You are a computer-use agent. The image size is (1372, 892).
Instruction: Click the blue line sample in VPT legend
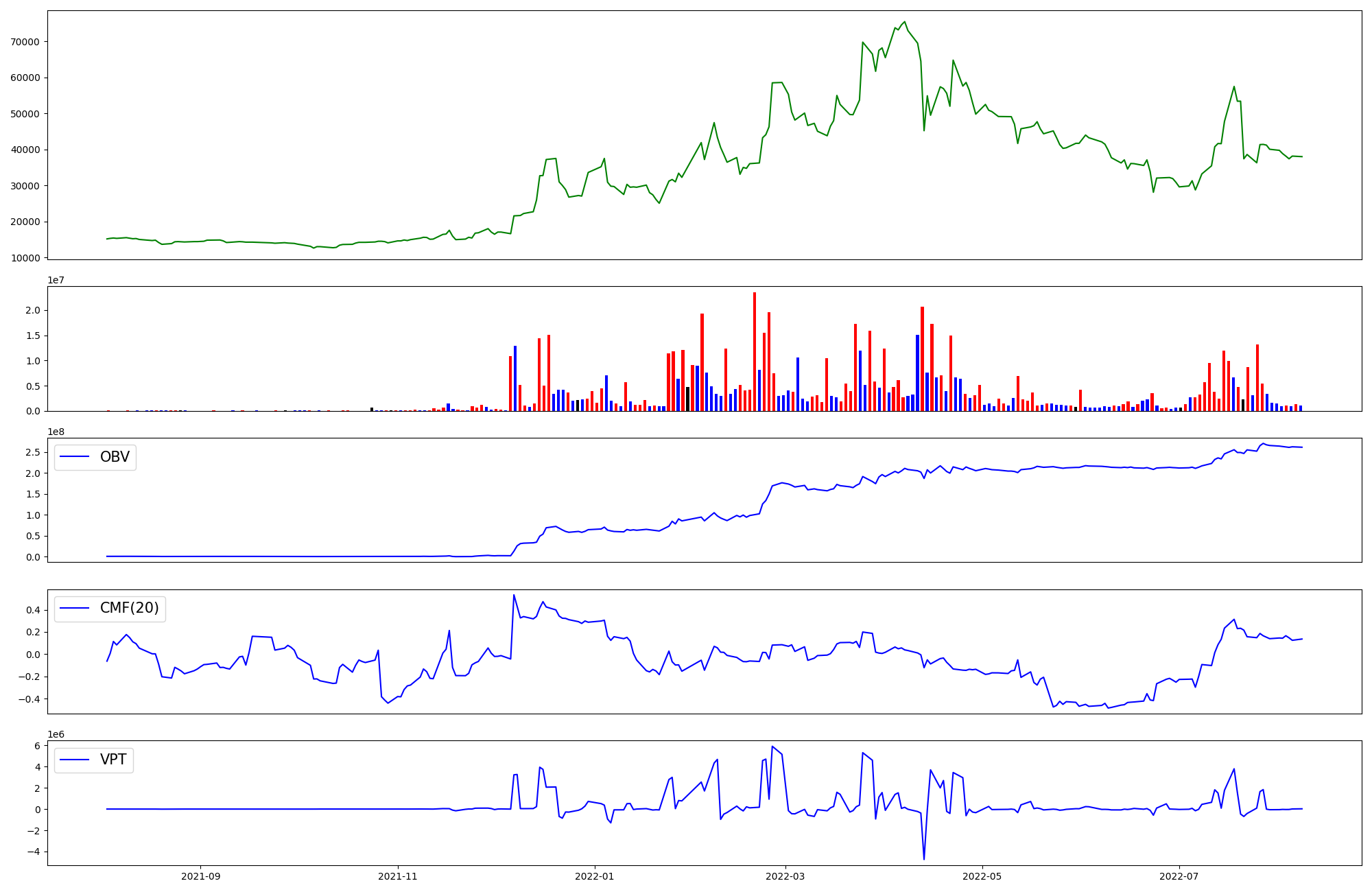75,760
